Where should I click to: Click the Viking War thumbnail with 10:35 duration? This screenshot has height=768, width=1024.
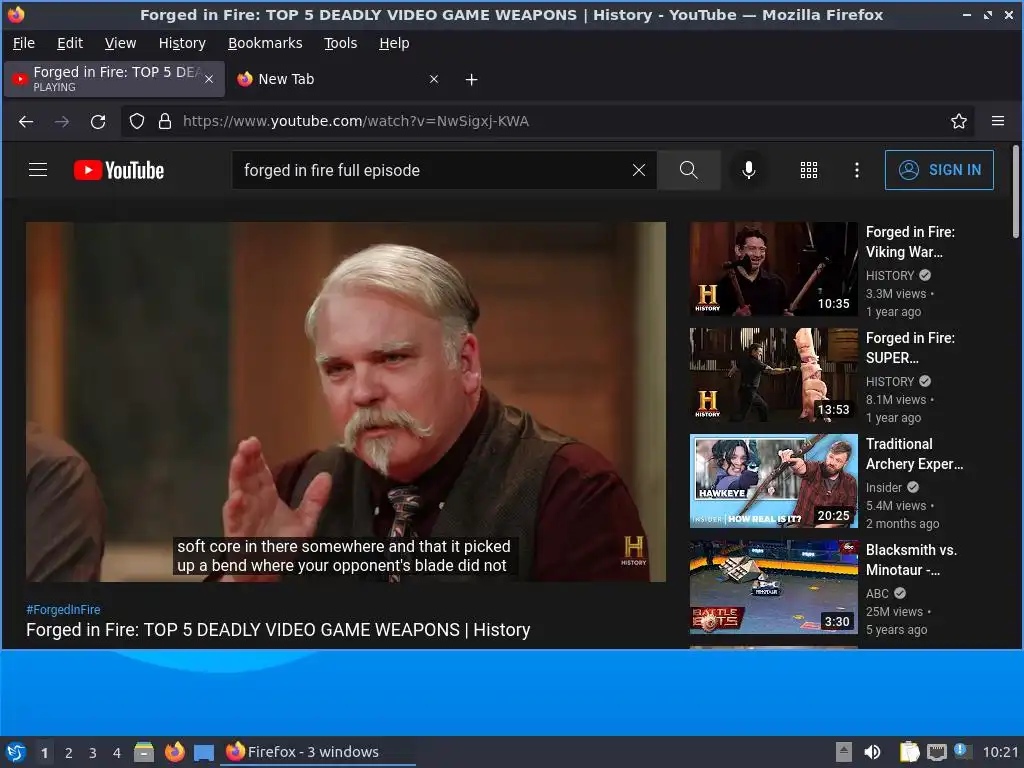click(774, 269)
